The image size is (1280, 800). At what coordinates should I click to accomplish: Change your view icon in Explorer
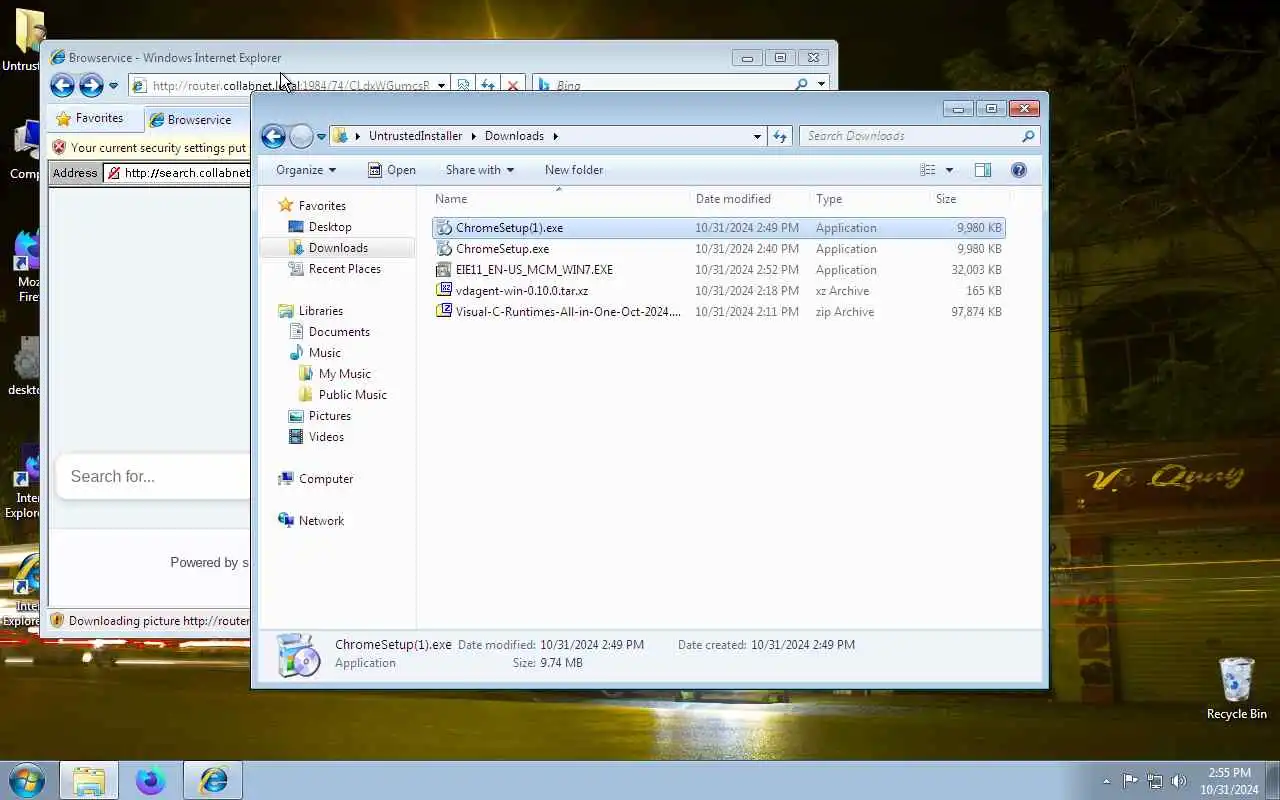[928, 170]
